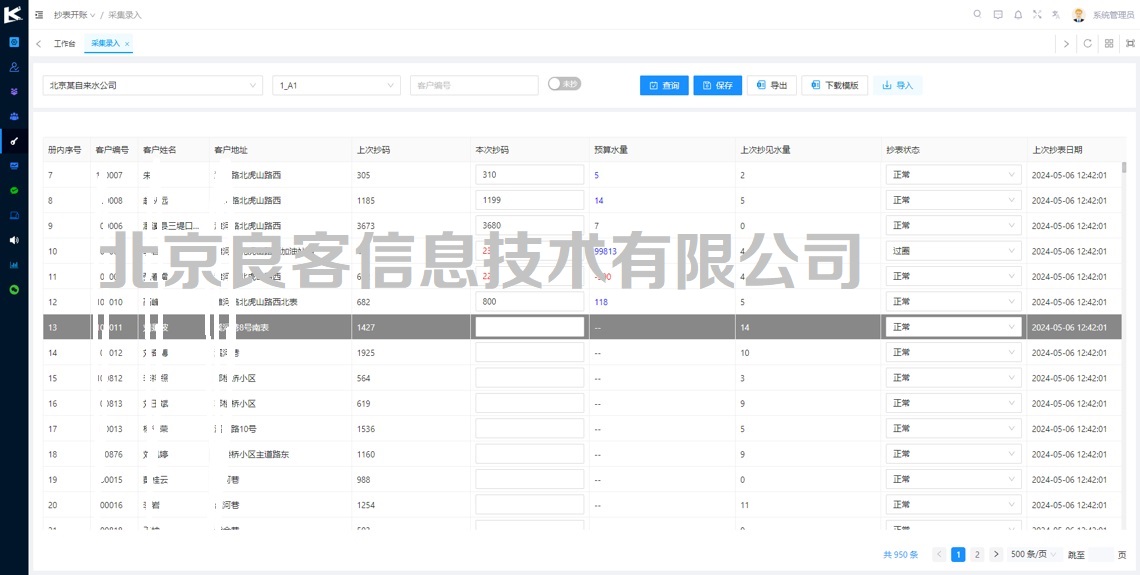Switch to the 工作台 tab

(64, 44)
